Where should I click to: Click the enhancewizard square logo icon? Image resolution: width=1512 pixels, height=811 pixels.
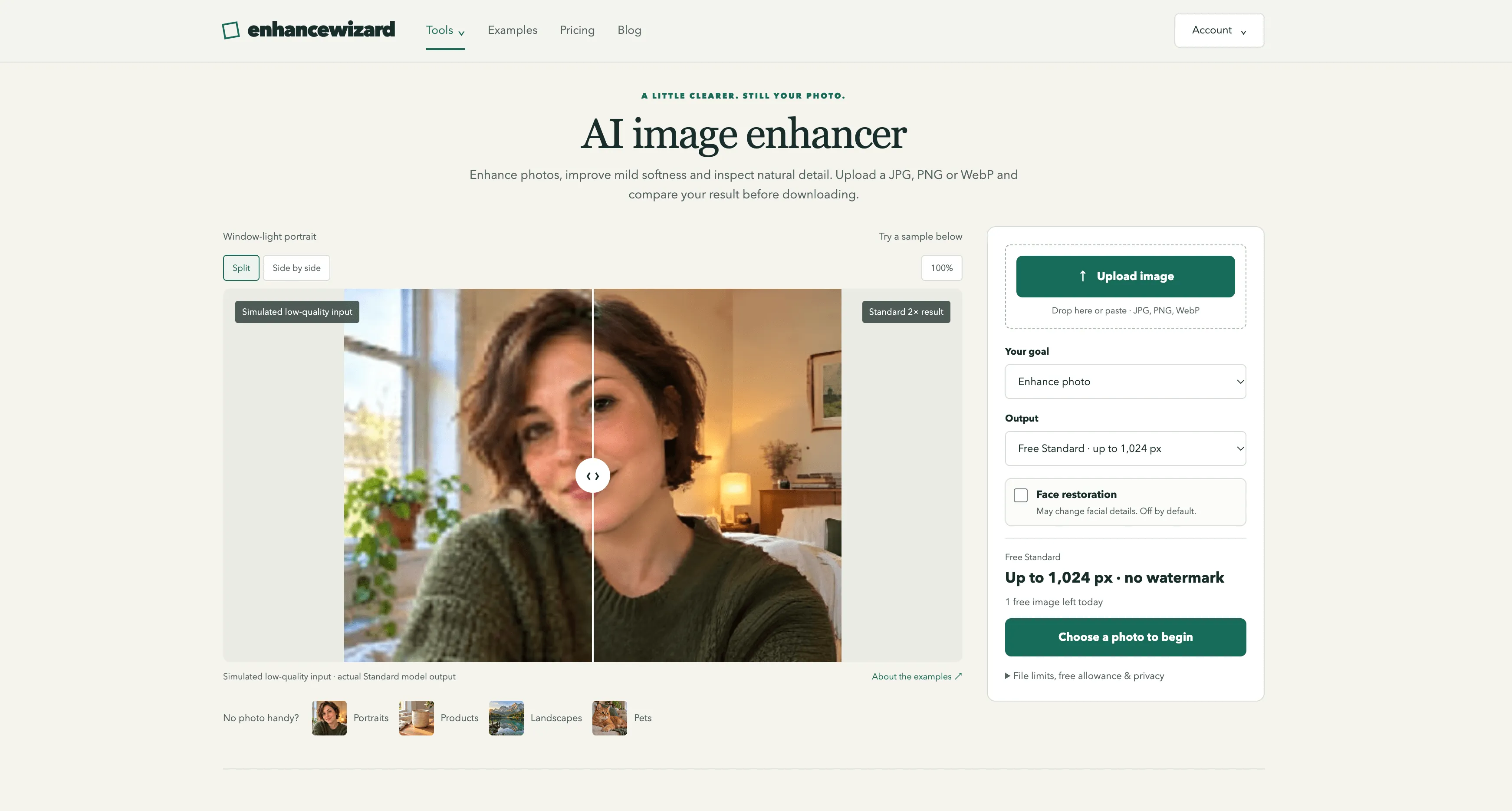(231, 30)
